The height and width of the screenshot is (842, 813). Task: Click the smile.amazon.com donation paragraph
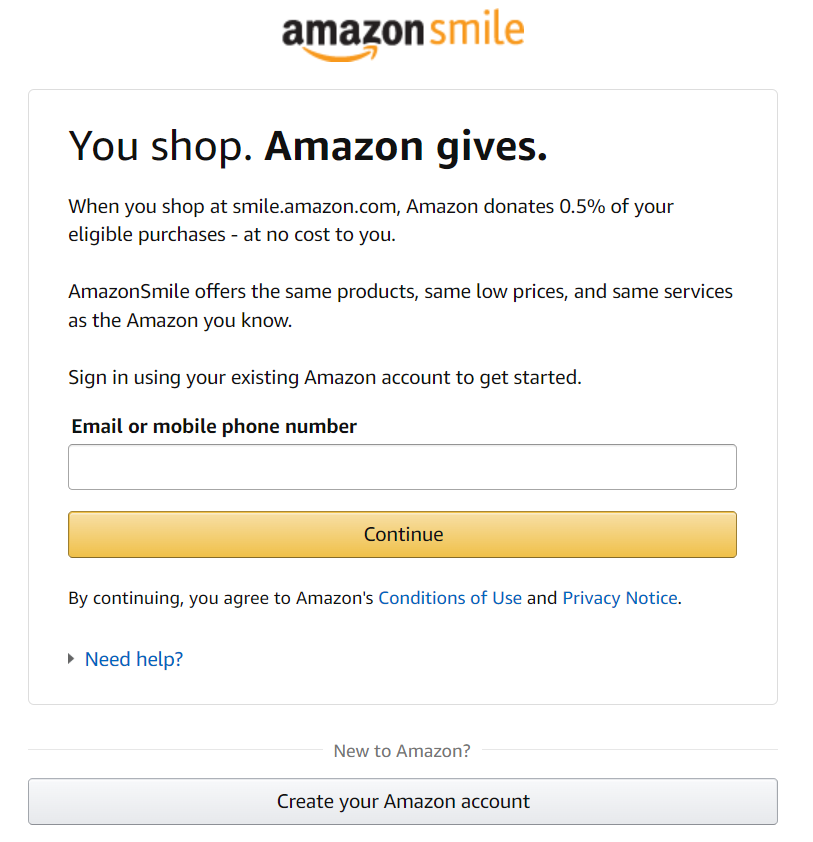(x=371, y=220)
